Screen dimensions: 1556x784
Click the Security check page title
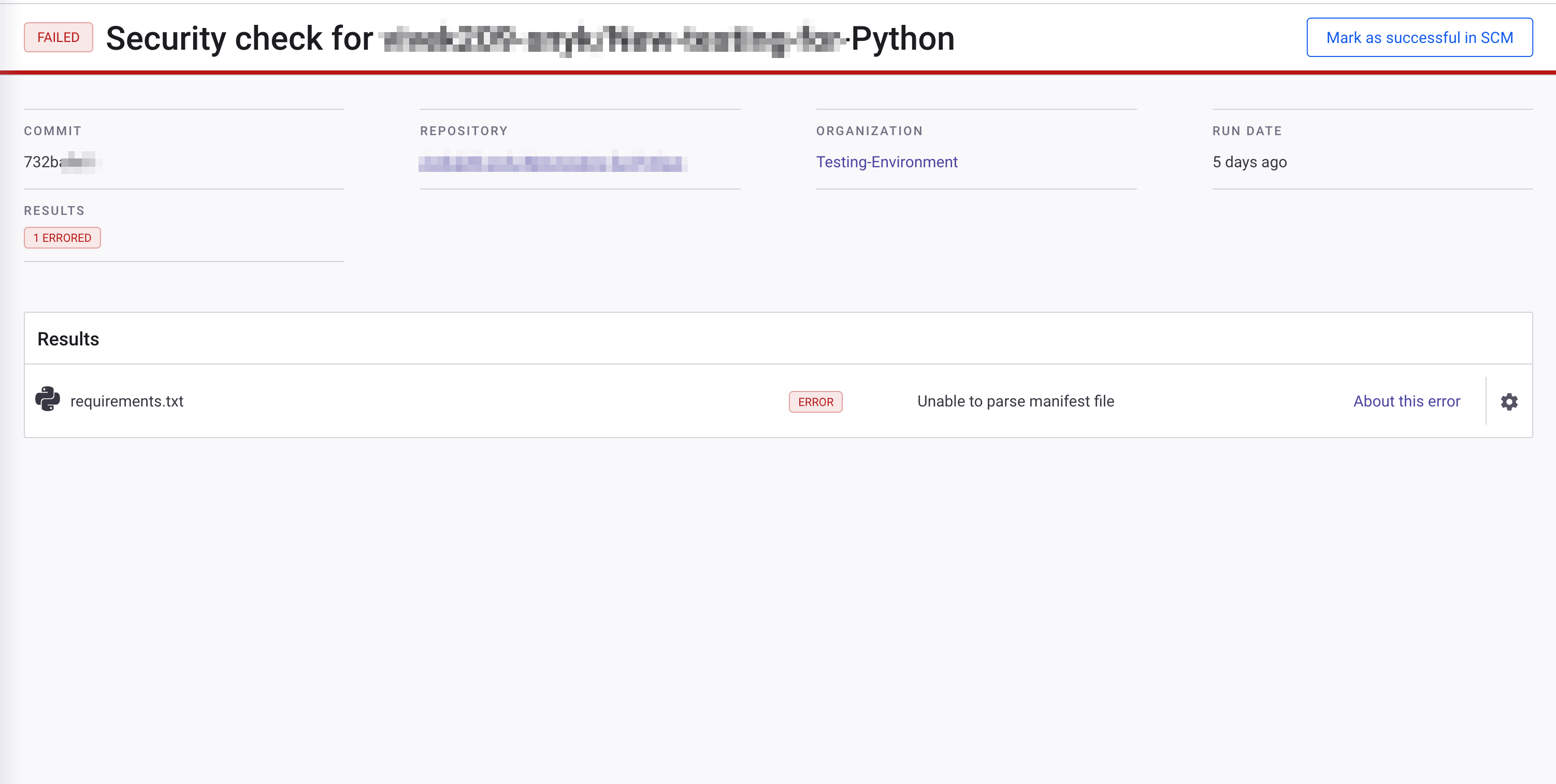(x=530, y=39)
